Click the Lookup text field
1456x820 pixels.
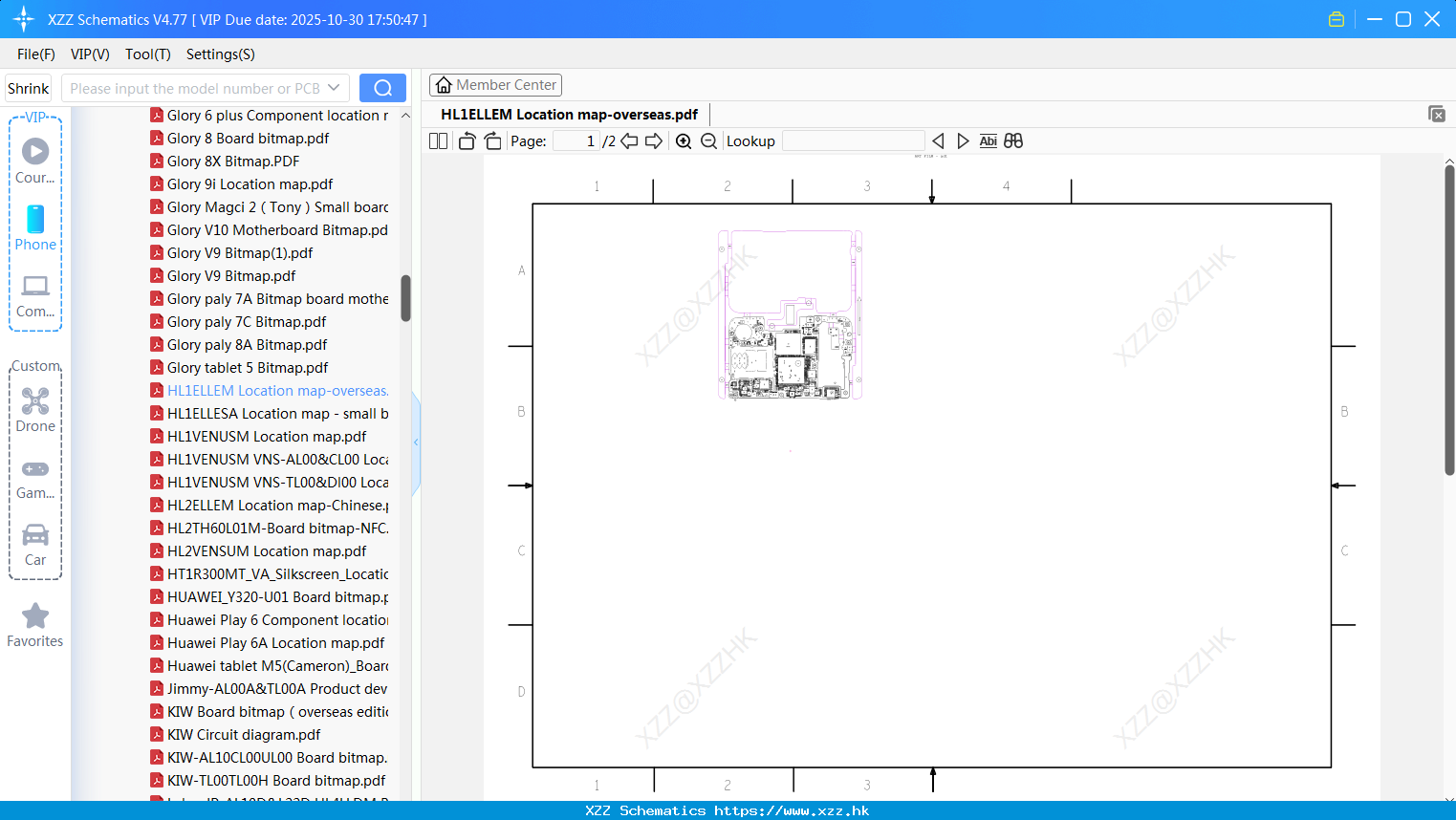tap(853, 141)
